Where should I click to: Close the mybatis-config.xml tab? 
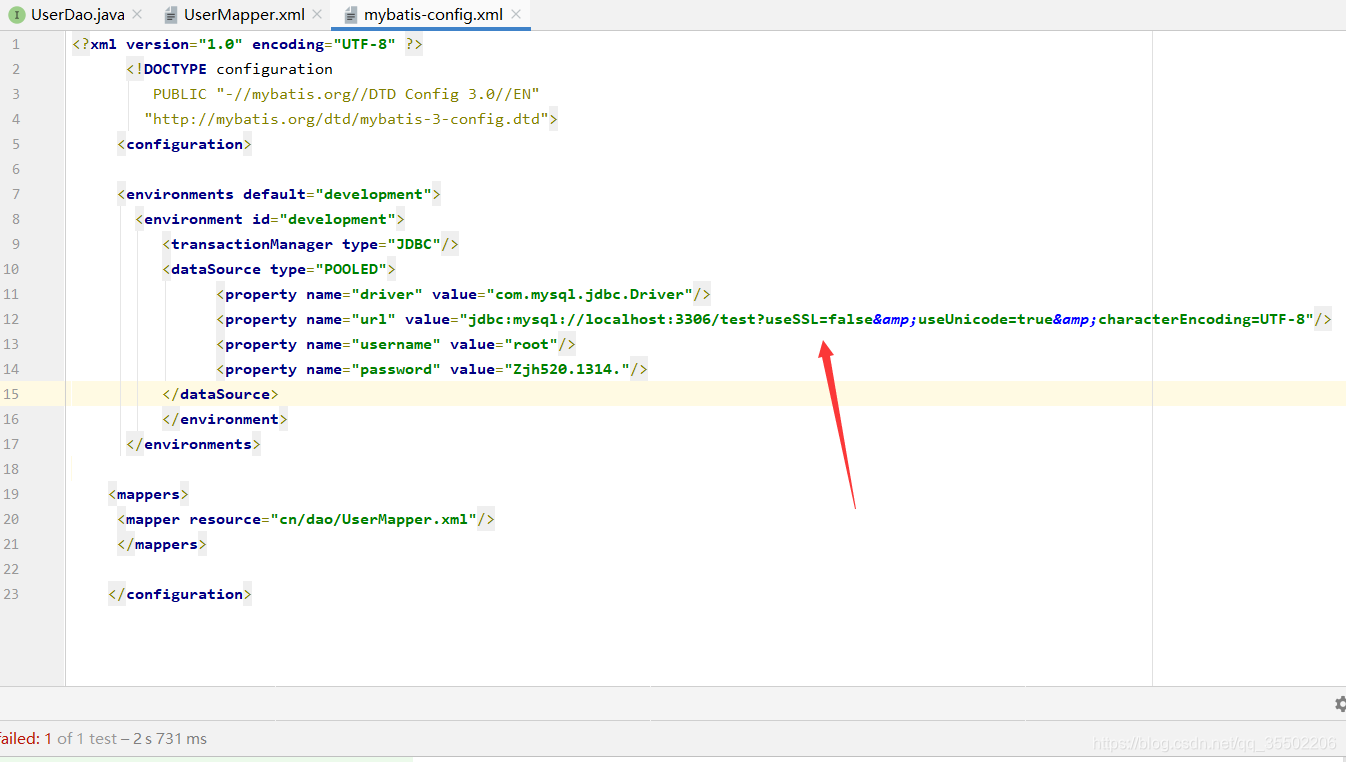pyautogui.click(x=515, y=15)
